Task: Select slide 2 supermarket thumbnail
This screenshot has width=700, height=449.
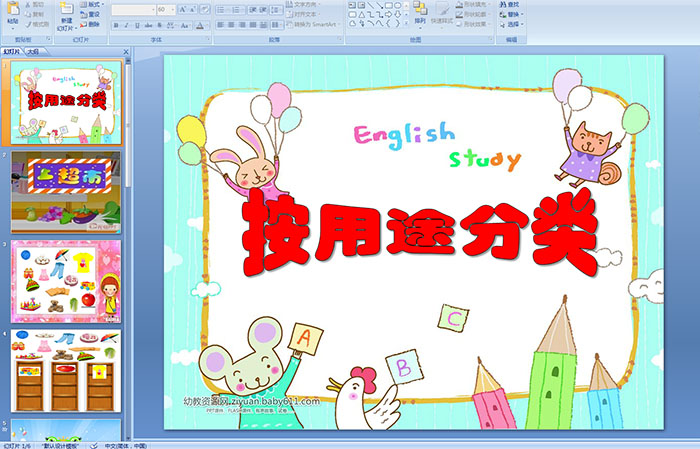Action: [x=66, y=192]
